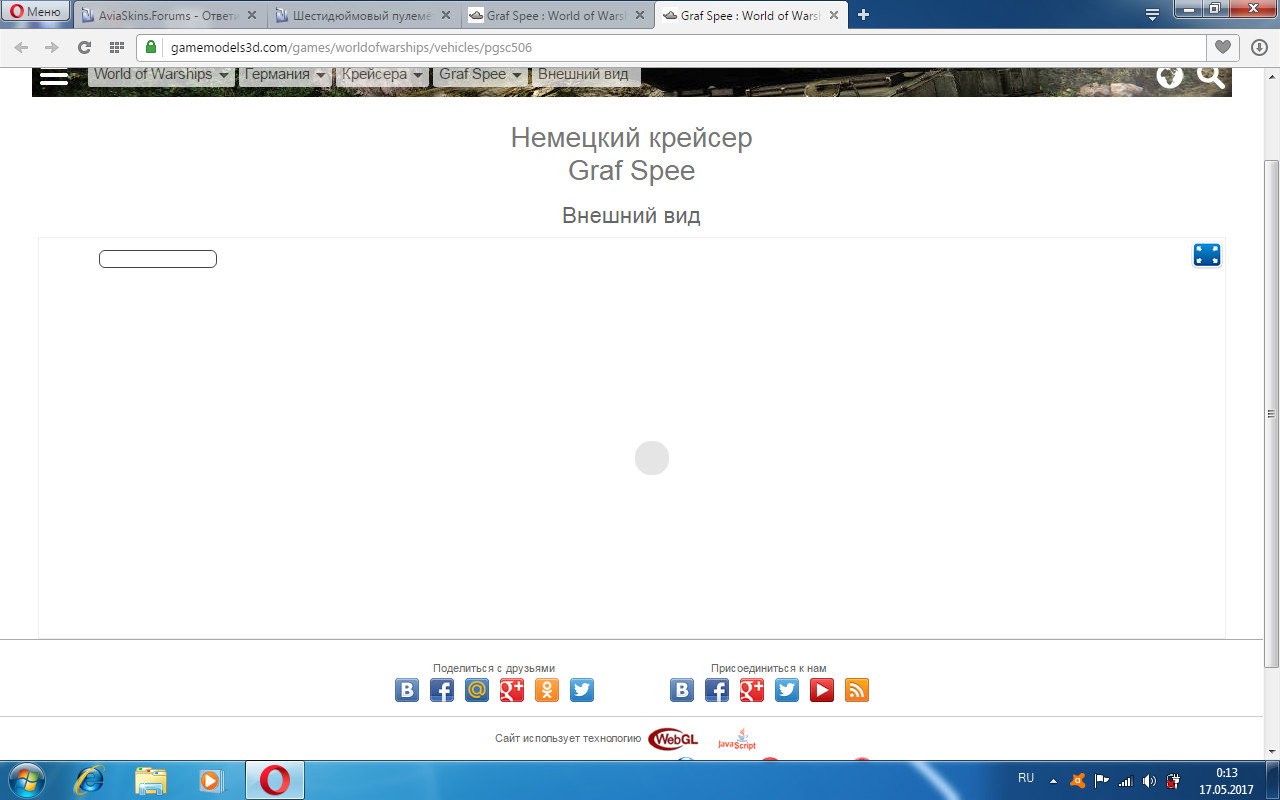Open the Speed Dial grid button
This screenshot has width=1280, height=800.
117,47
